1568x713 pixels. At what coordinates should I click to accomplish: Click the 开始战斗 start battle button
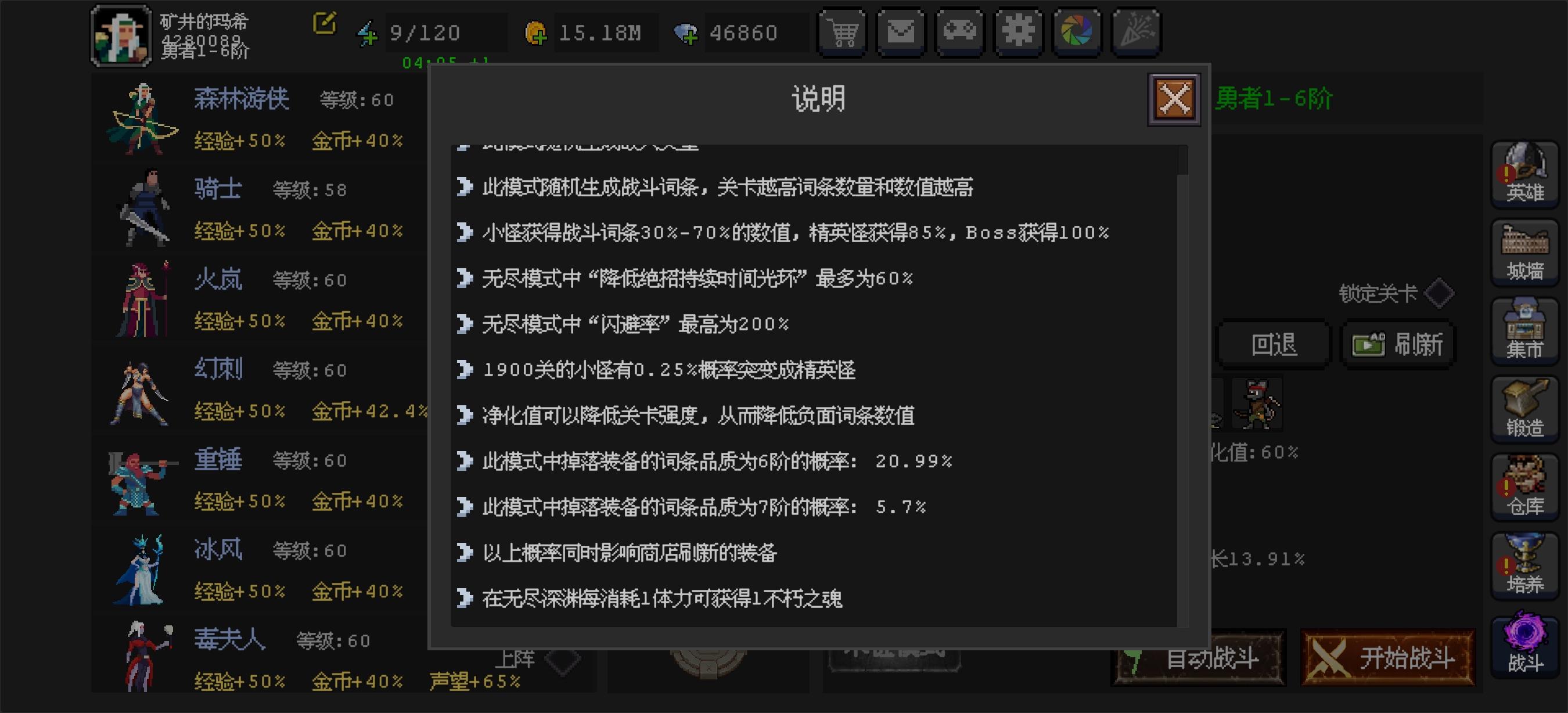tap(1389, 658)
